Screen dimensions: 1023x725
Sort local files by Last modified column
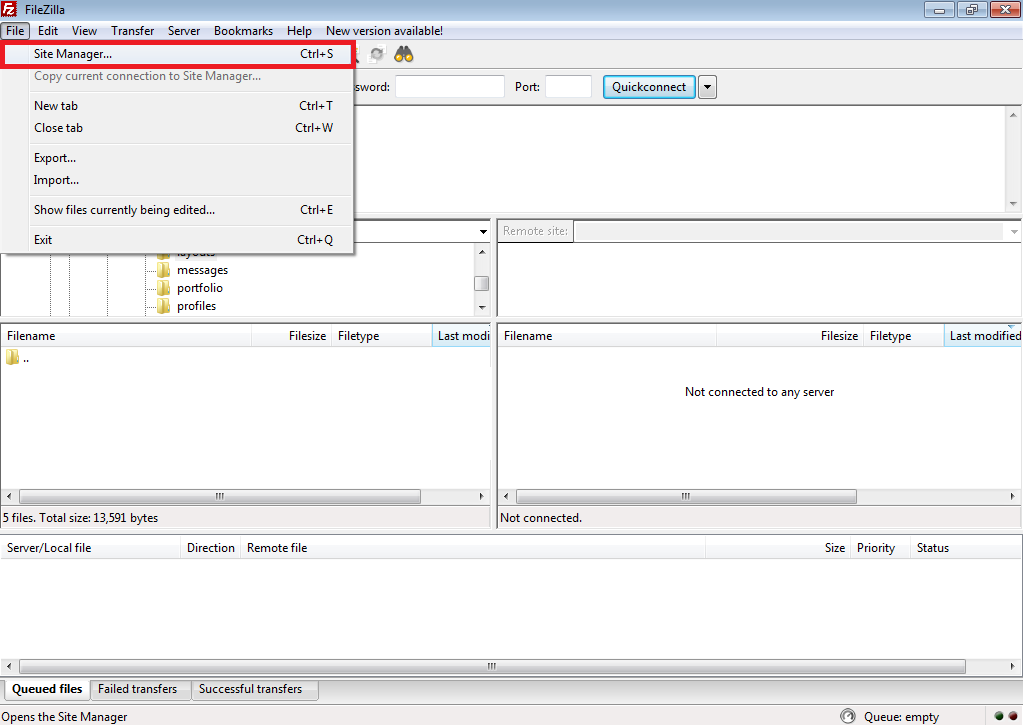point(461,336)
